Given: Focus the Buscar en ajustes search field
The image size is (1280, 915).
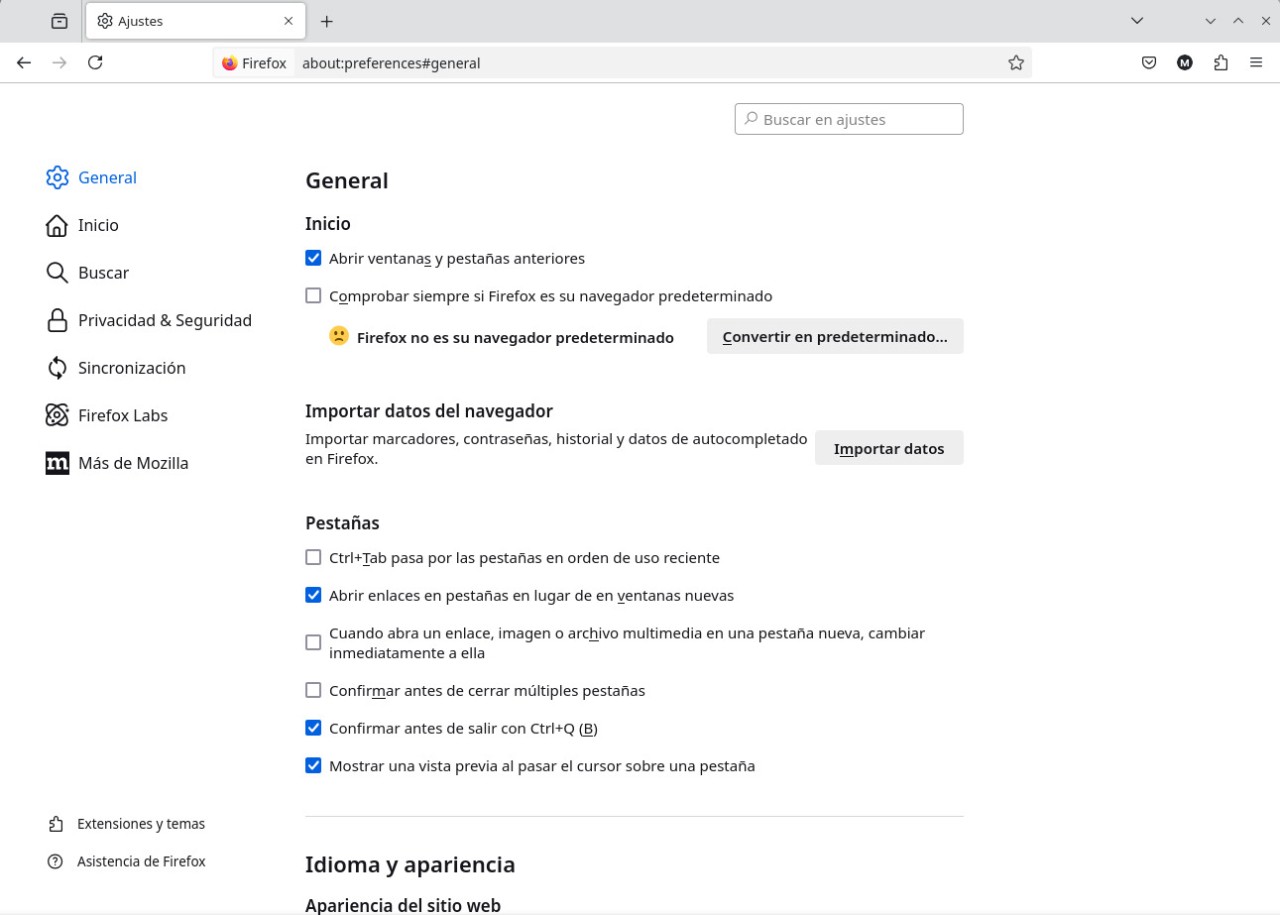Looking at the screenshot, I should tap(850, 119).
